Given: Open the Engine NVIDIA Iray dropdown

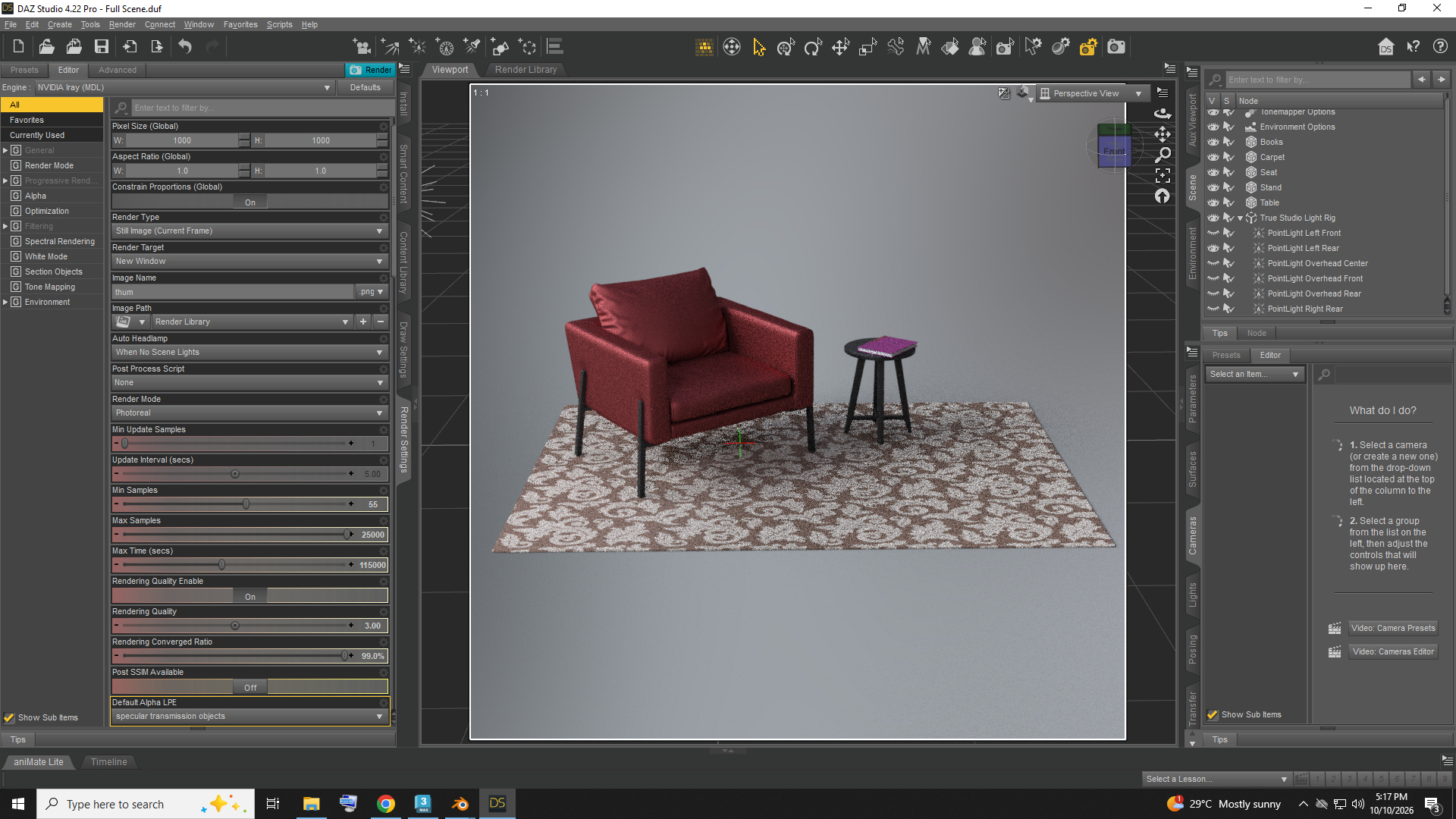Looking at the screenshot, I should (184, 87).
